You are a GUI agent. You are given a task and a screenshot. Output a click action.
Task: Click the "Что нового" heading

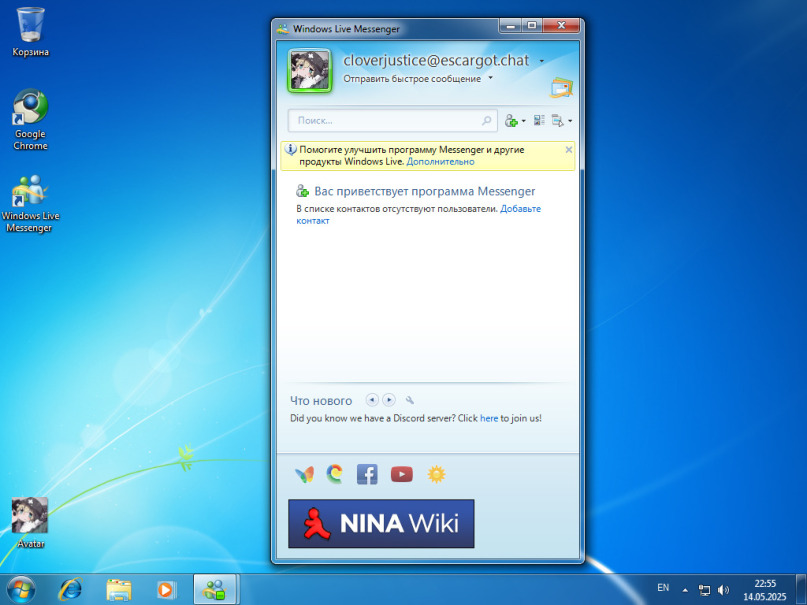coord(321,401)
